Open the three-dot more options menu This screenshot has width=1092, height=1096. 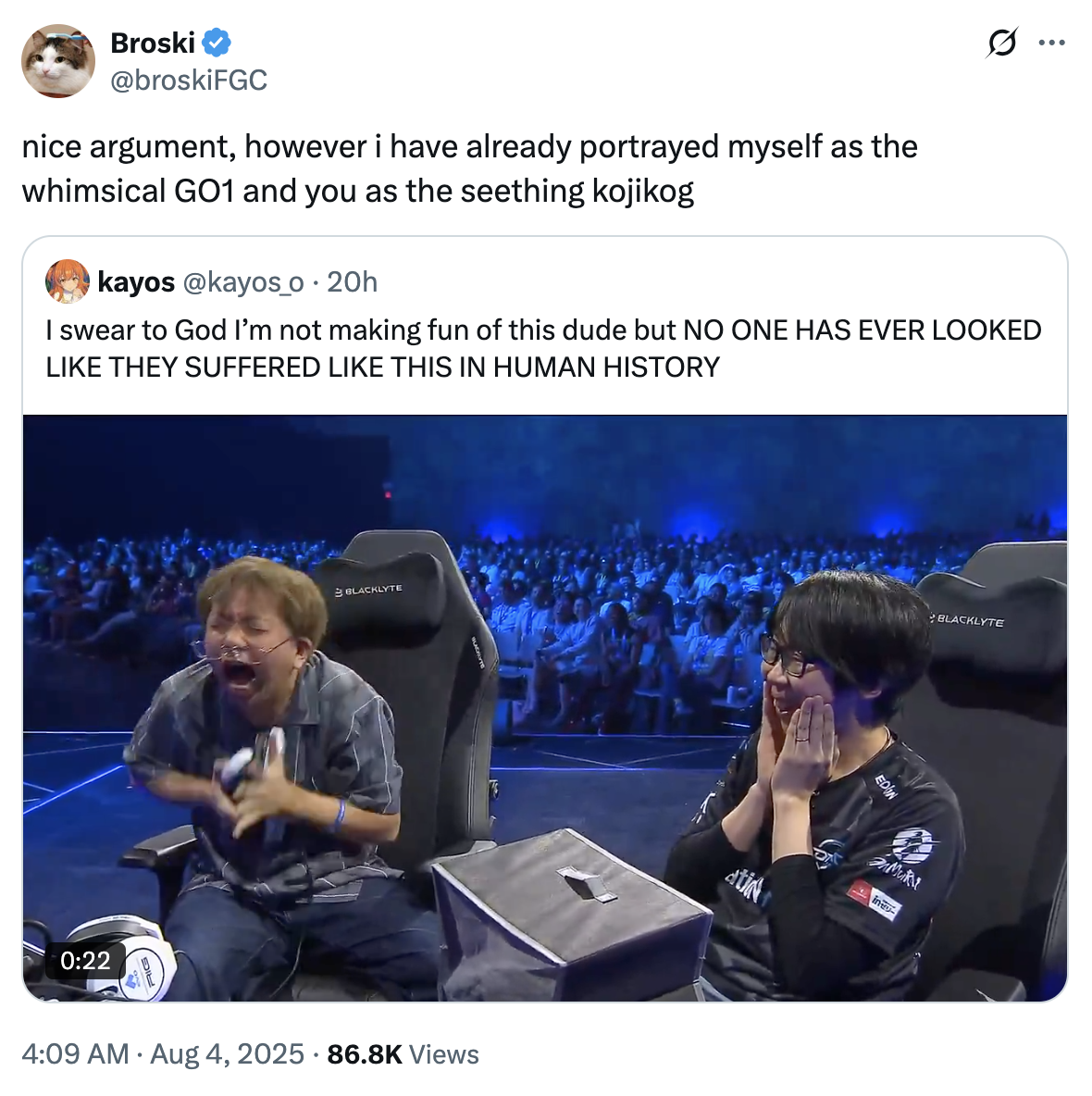[1051, 43]
